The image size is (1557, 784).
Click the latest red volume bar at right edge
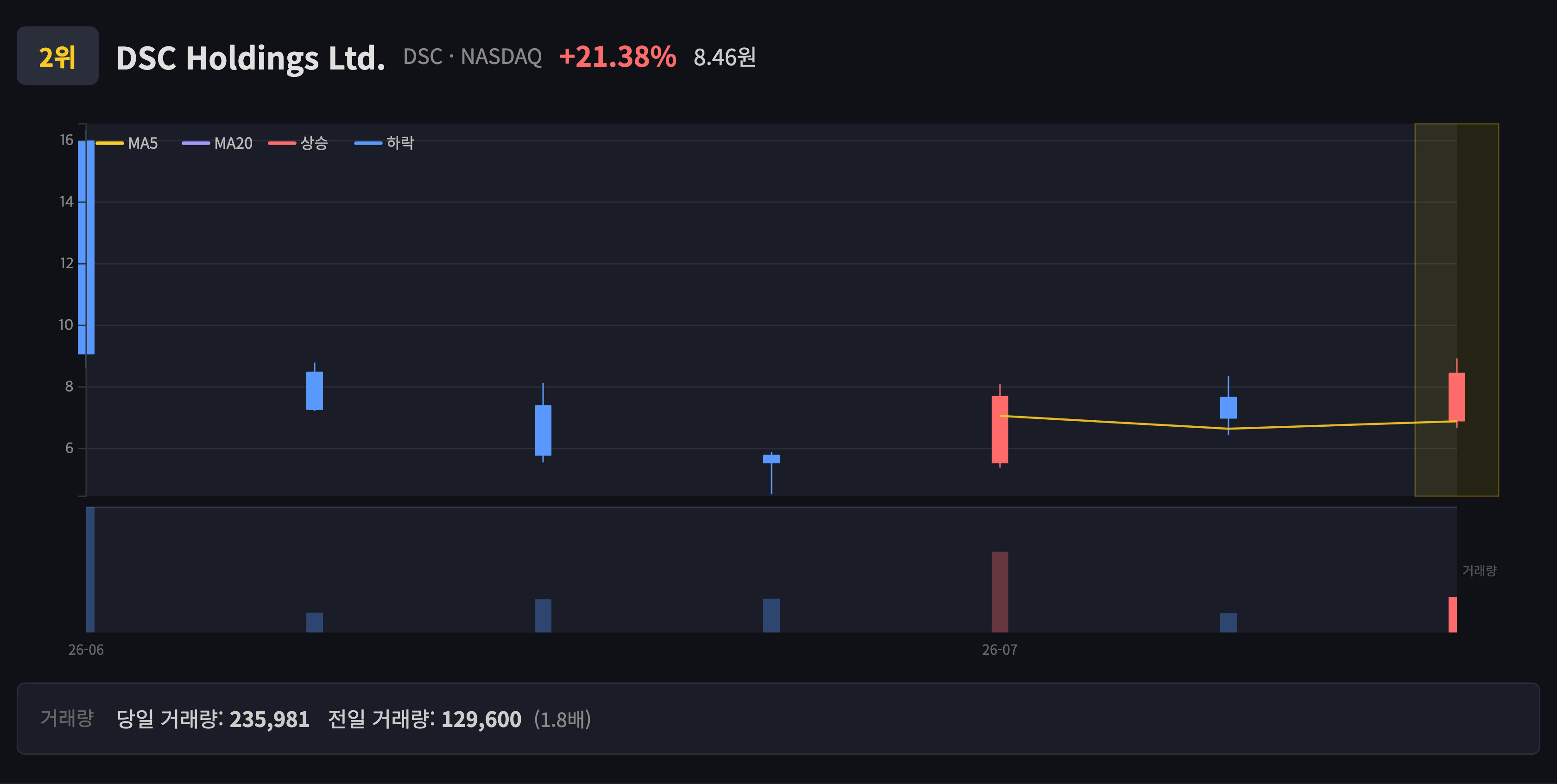[x=1452, y=615]
